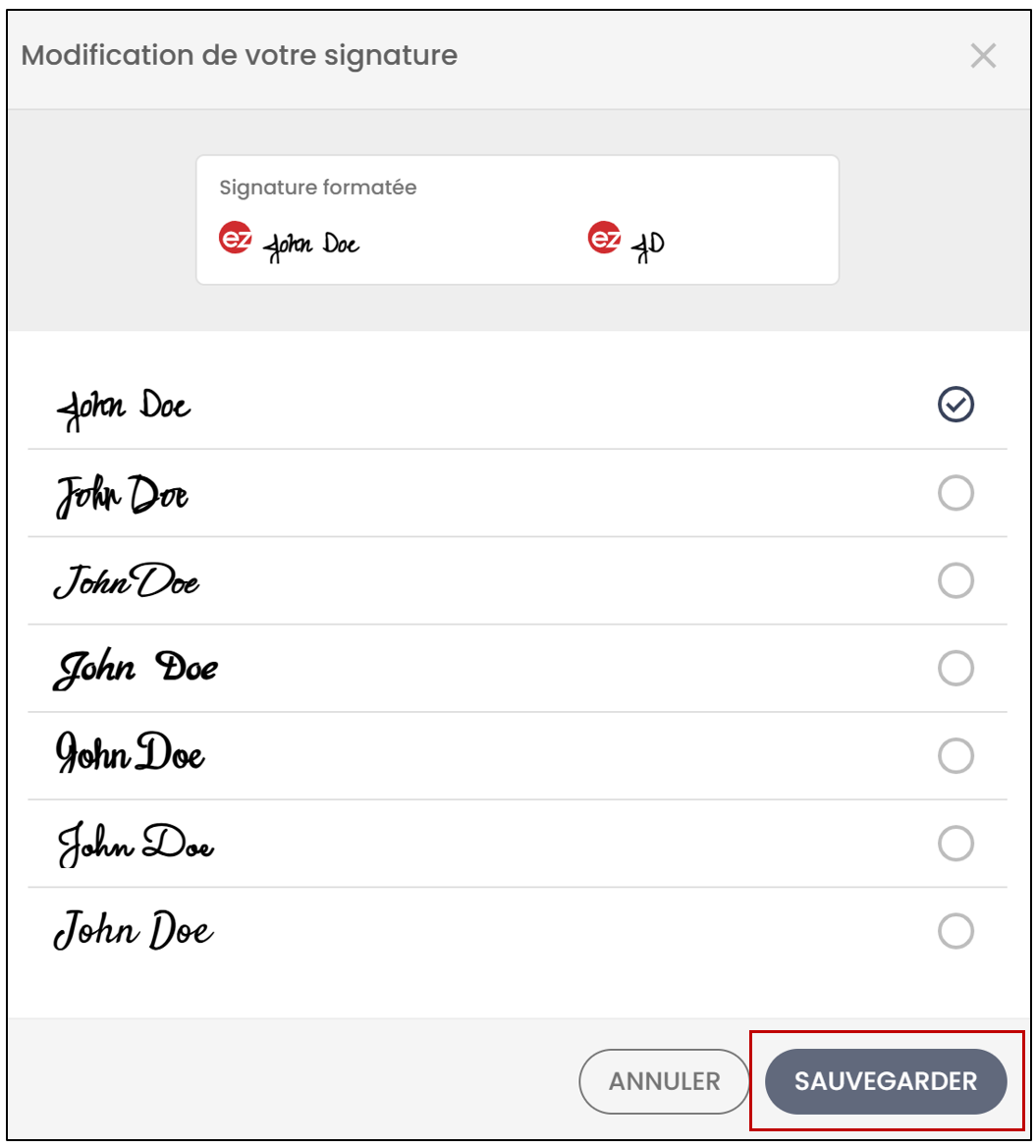Viewport: 1036px width, 1148px height.
Task: Click the formatted John Doe signature preview
Action: [312, 246]
